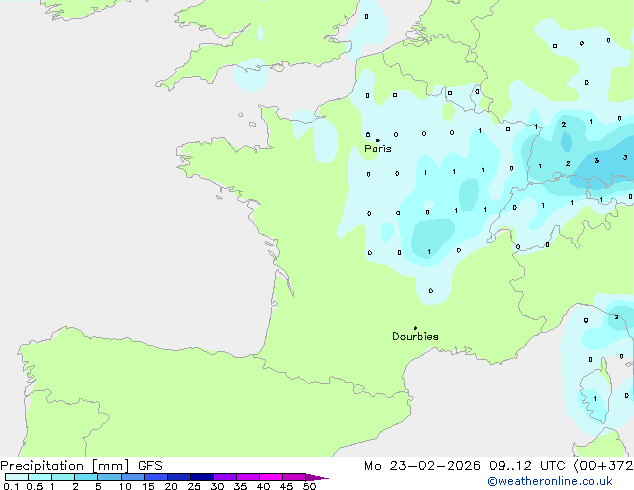Pick the 40–45 magenta legend swatch
The image size is (634, 490).
(271, 477)
